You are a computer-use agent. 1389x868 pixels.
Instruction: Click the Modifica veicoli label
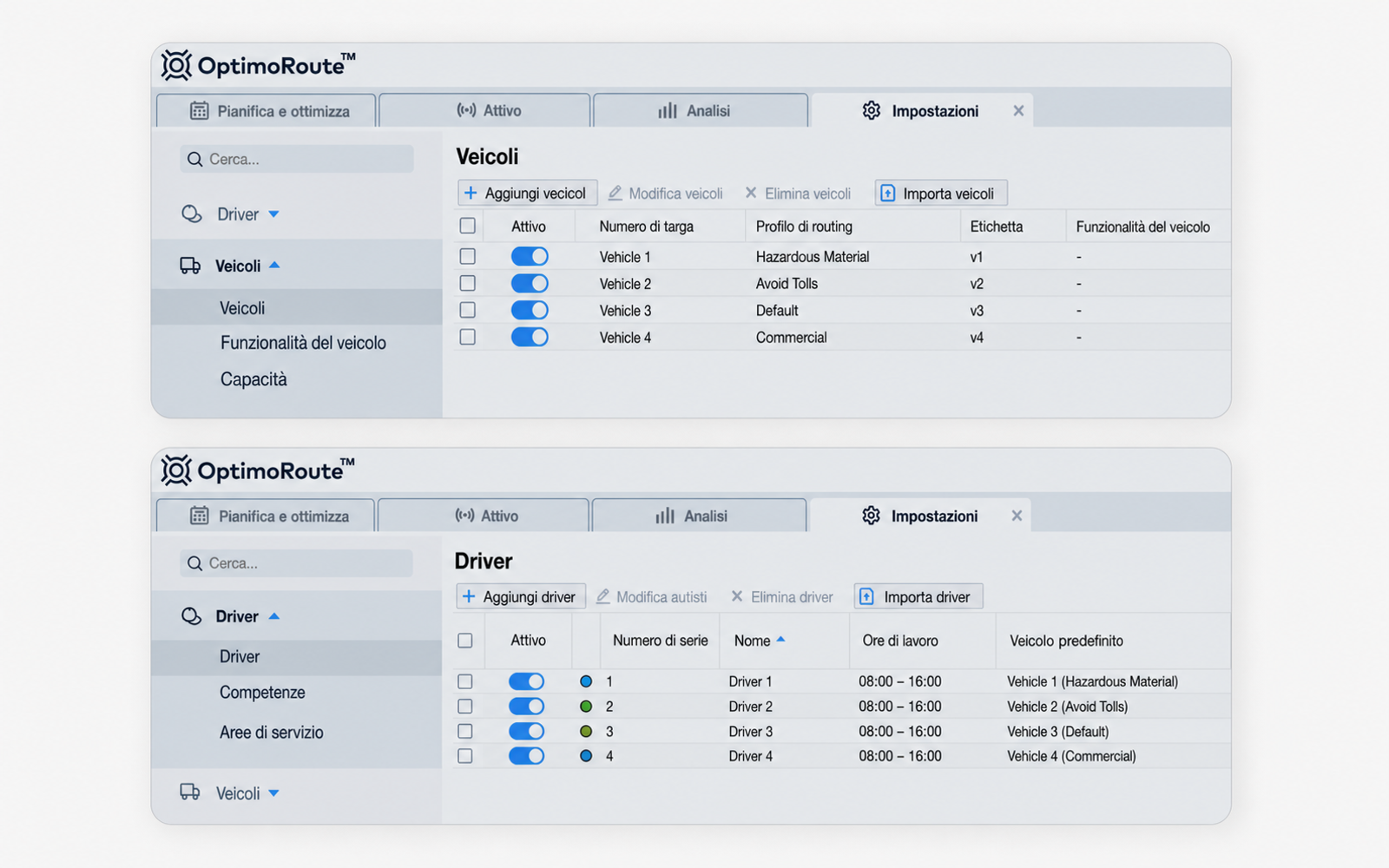click(x=675, y=193)
